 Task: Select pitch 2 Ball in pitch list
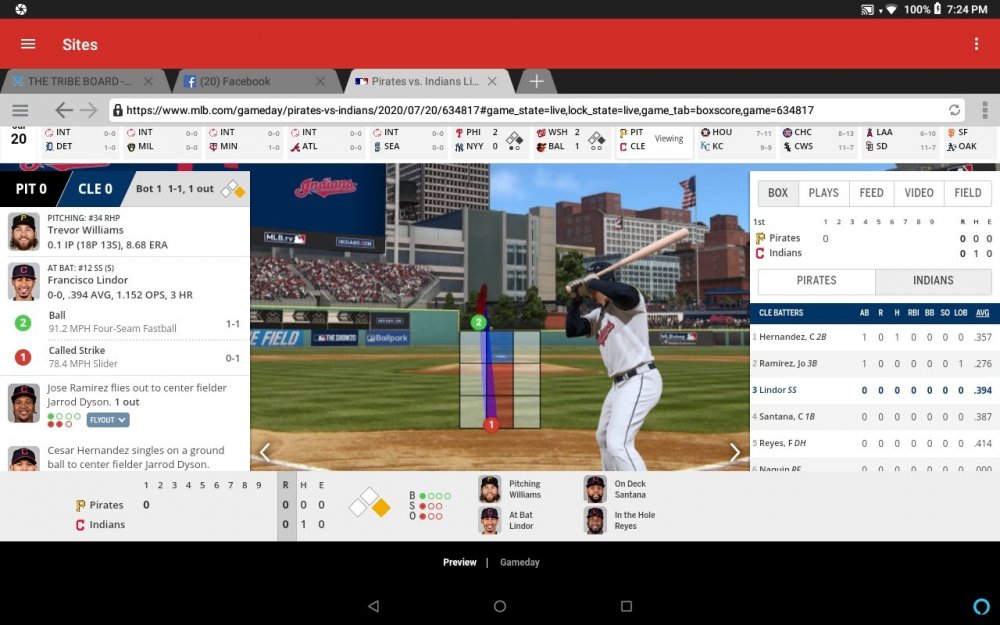(x=125, y=323)
